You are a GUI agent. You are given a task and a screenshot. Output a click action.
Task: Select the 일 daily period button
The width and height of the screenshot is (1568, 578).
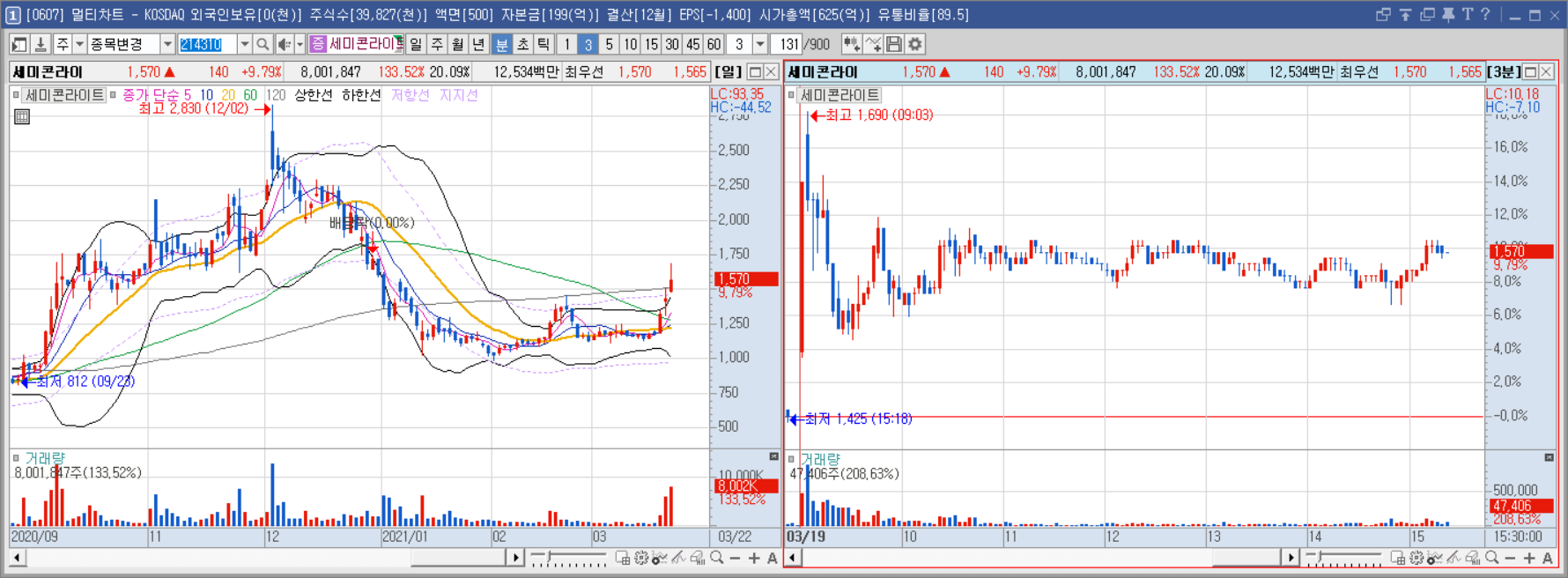(x=416, y=44)
